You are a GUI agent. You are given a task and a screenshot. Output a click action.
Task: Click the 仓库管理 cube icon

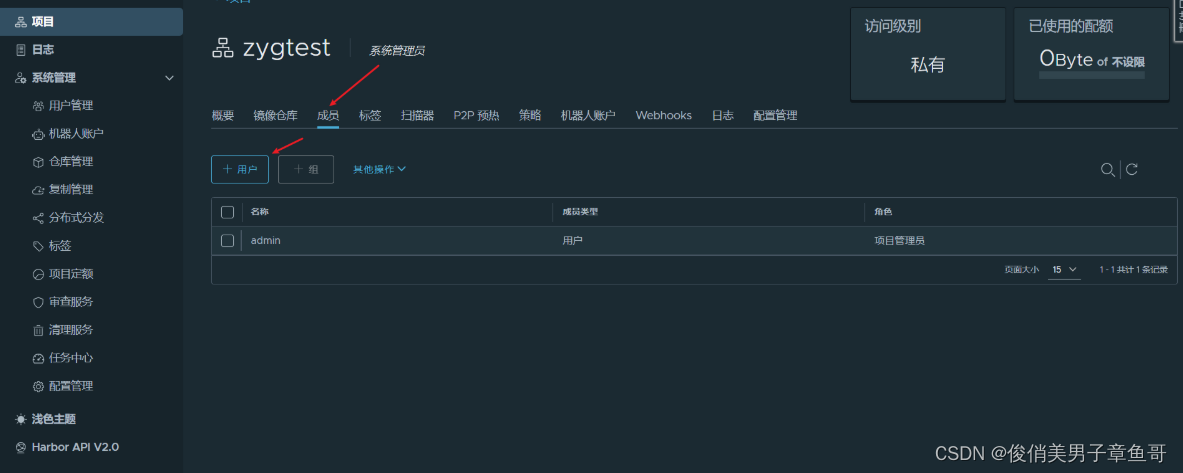point(38,161)
